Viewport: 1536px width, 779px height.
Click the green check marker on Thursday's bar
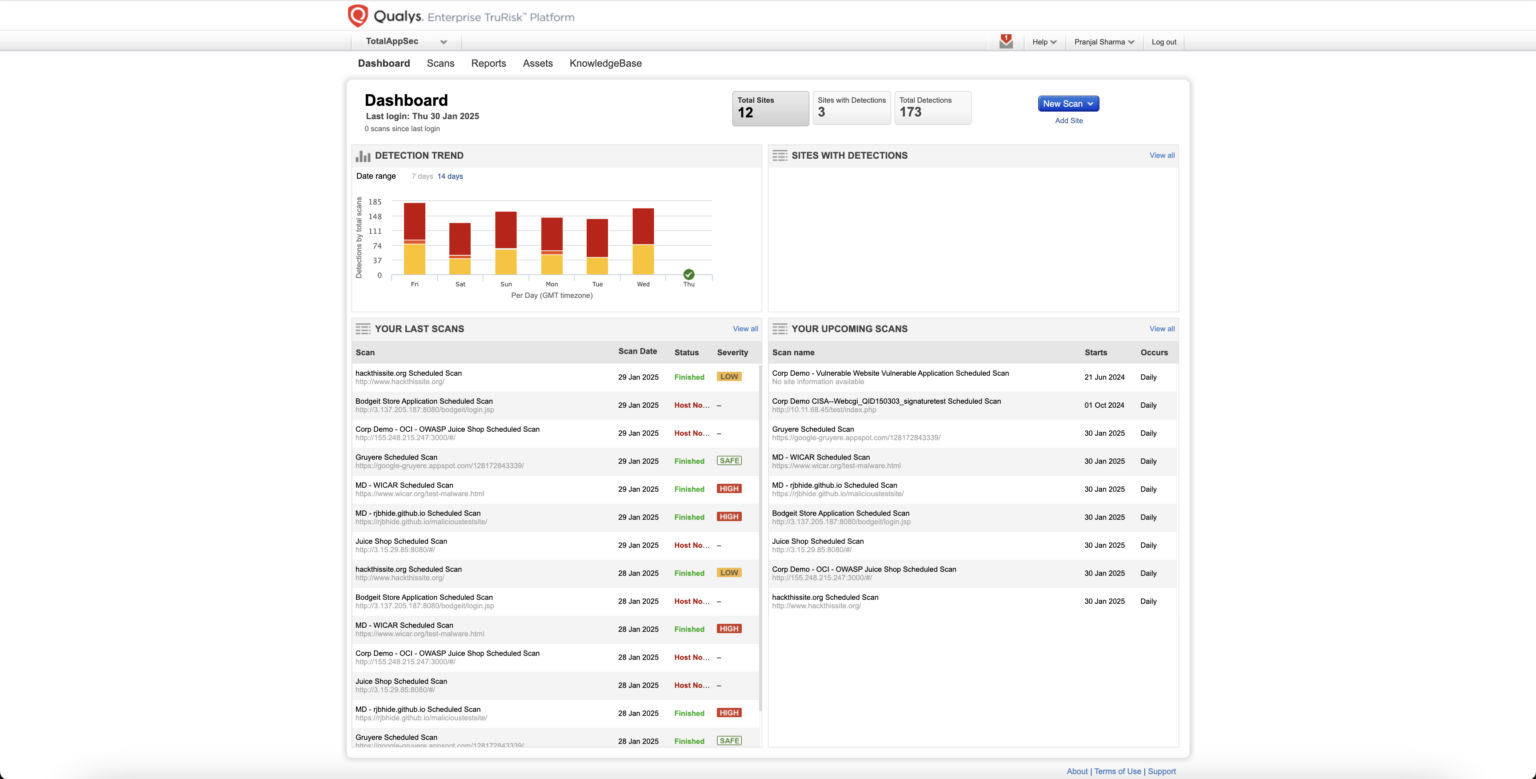point(688,272)
